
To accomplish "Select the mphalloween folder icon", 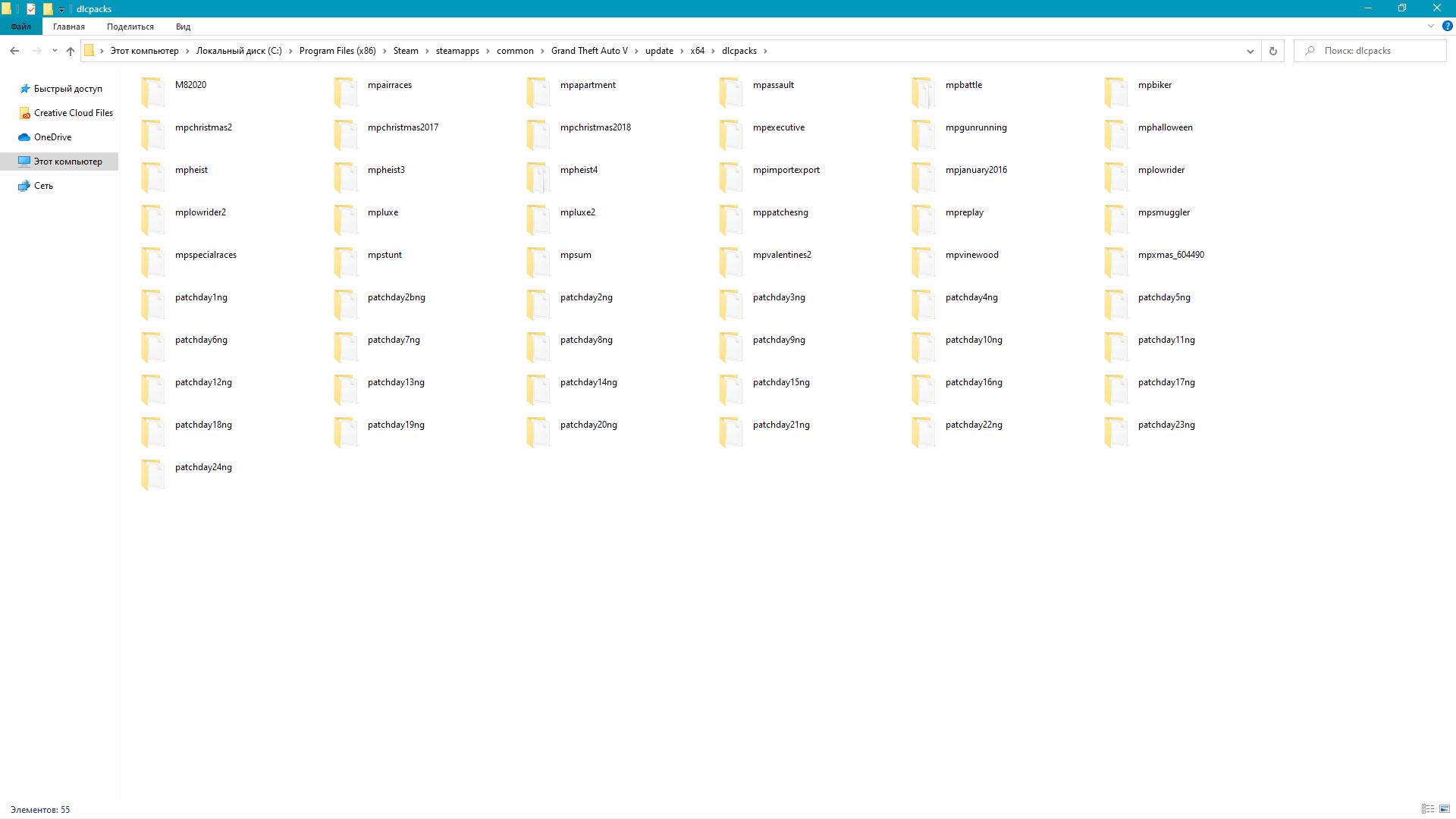I will click(1116, 134).
